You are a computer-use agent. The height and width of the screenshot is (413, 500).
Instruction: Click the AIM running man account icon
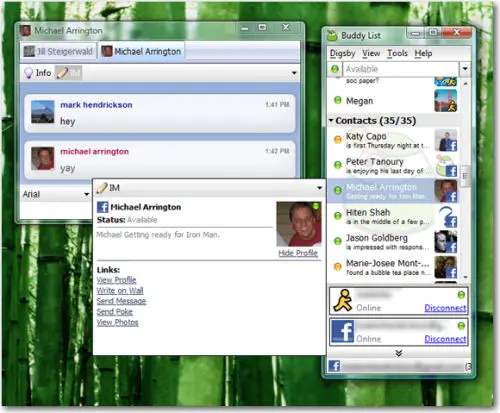pos(342,300)
